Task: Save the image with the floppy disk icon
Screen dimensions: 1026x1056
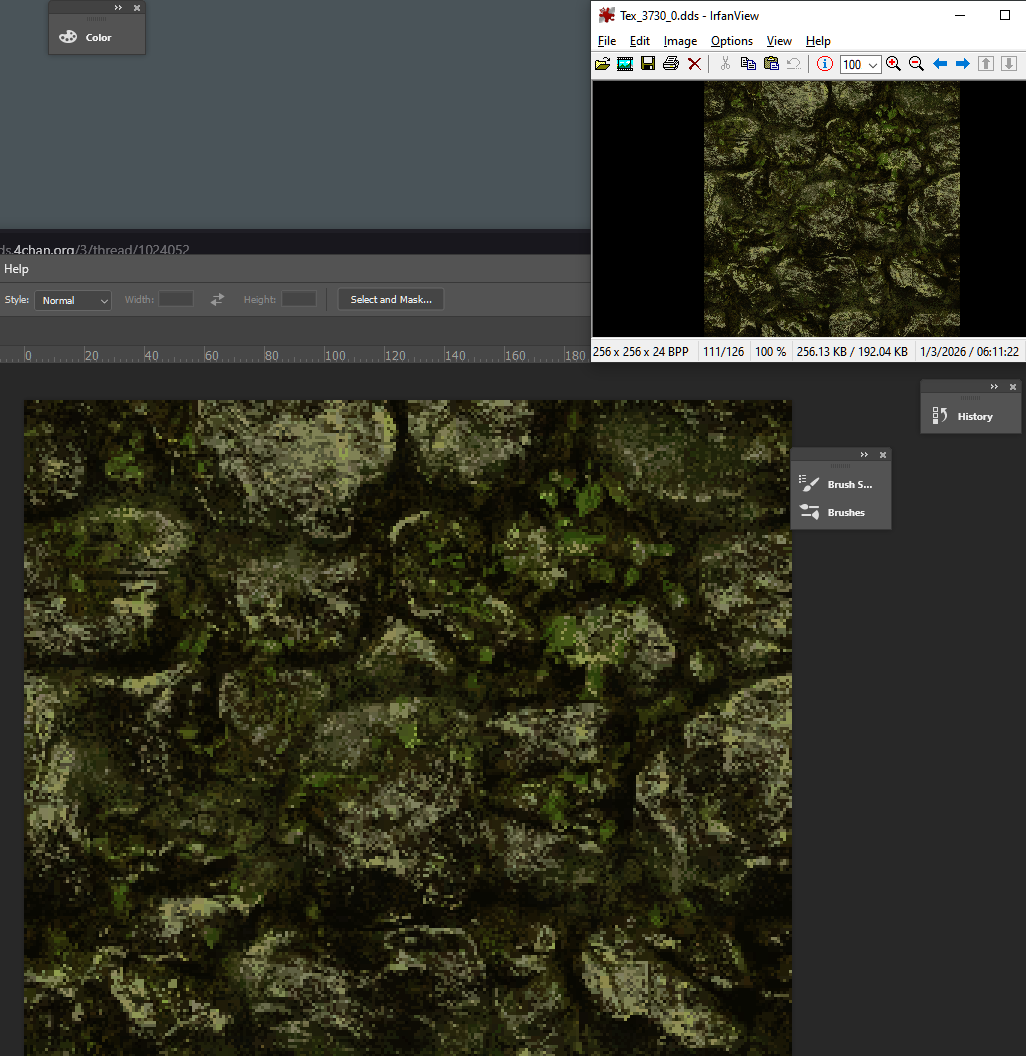Action: [x=648, y=64]
